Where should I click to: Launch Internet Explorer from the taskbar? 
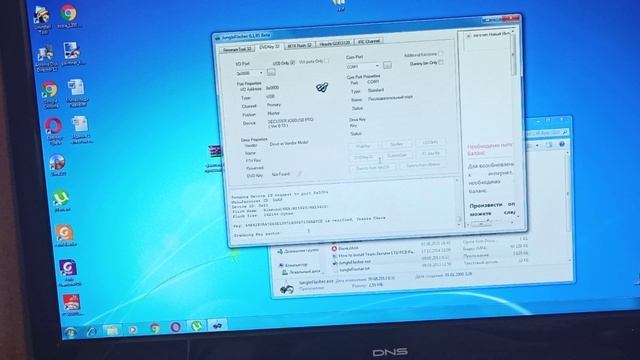(91, 331)
